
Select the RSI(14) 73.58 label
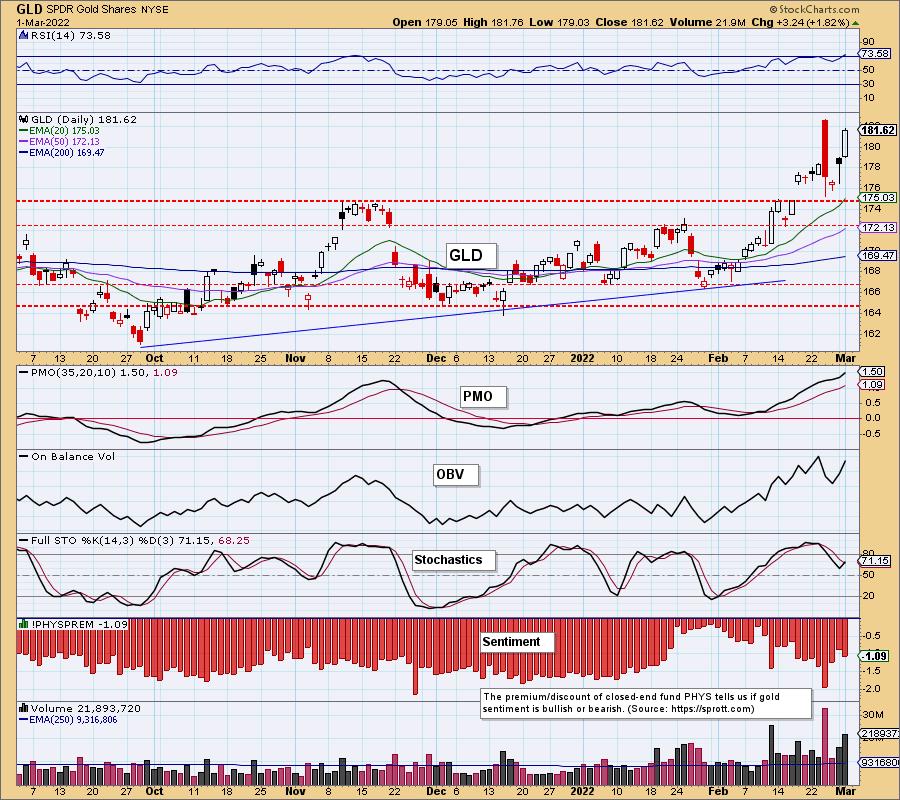coord(70,35)
